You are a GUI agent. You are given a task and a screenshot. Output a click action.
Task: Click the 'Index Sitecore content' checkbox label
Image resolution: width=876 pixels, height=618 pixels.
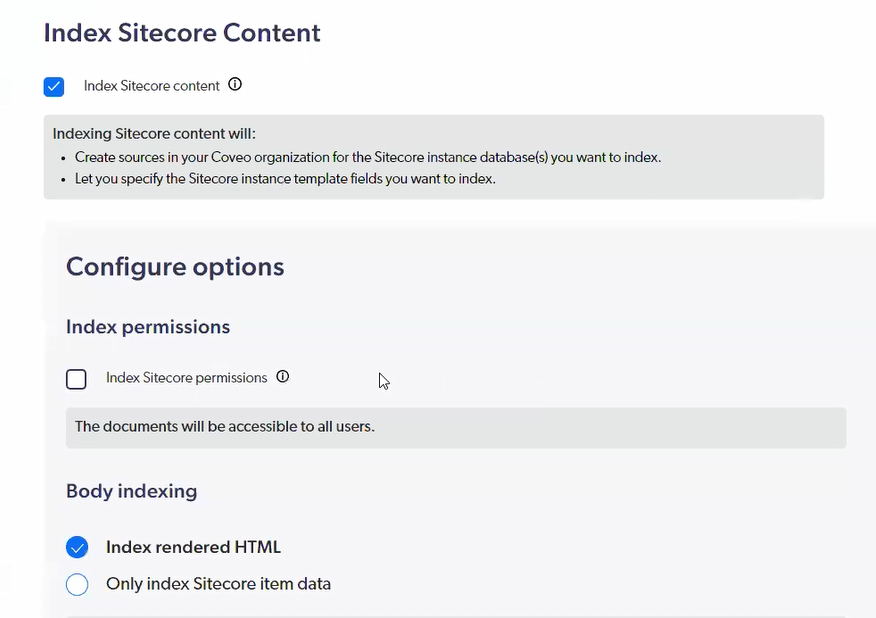tap(151, 86)
